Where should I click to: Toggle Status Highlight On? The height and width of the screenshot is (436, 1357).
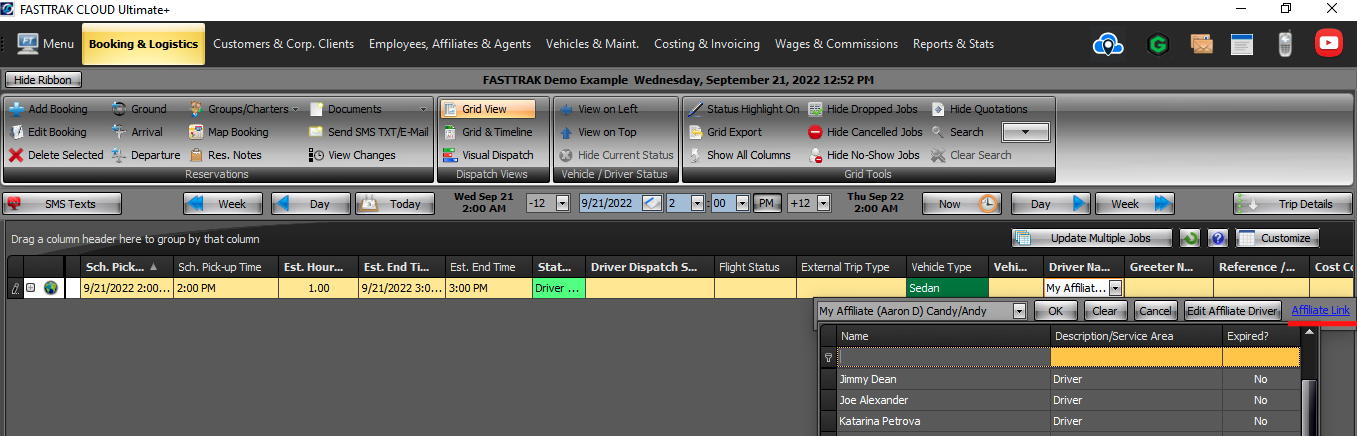click(x=744, y=109)
